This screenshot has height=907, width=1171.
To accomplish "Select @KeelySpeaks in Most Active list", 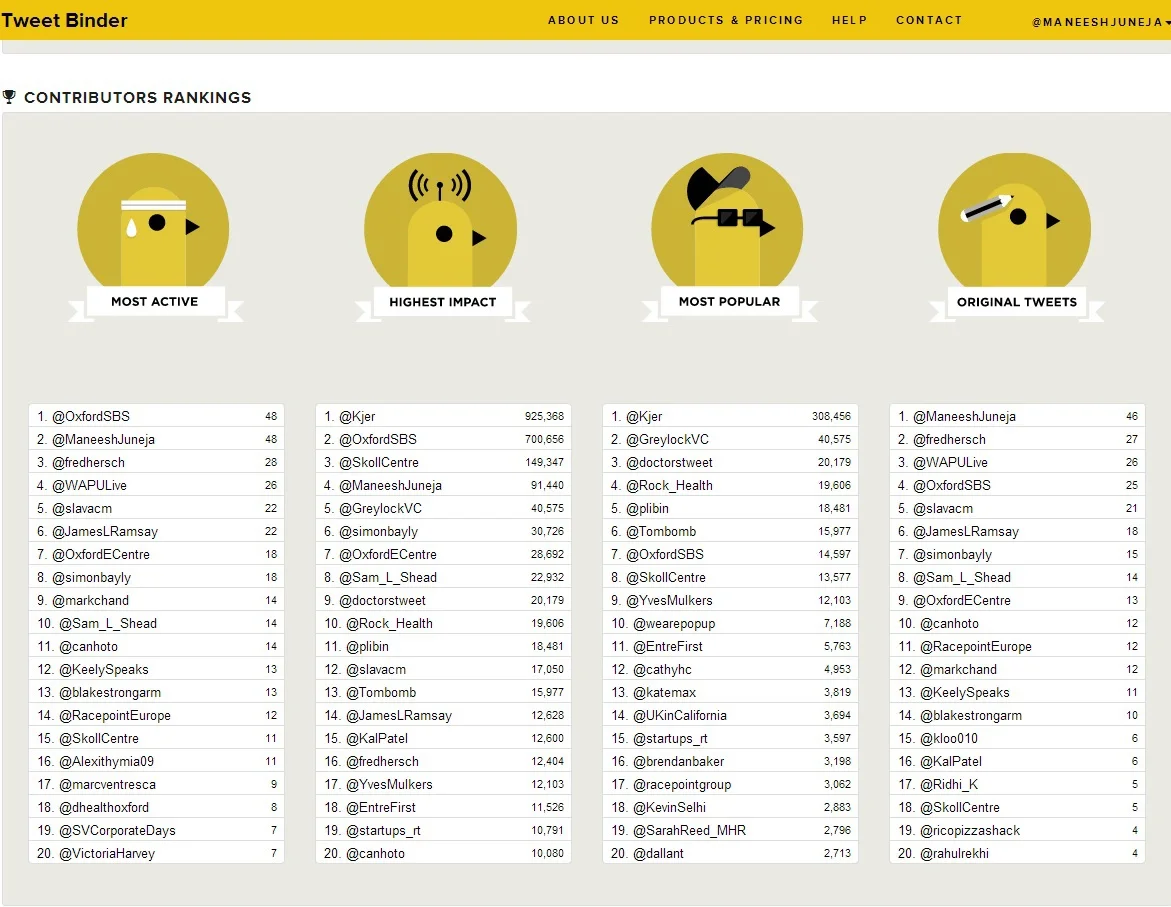I will (104, 669).
